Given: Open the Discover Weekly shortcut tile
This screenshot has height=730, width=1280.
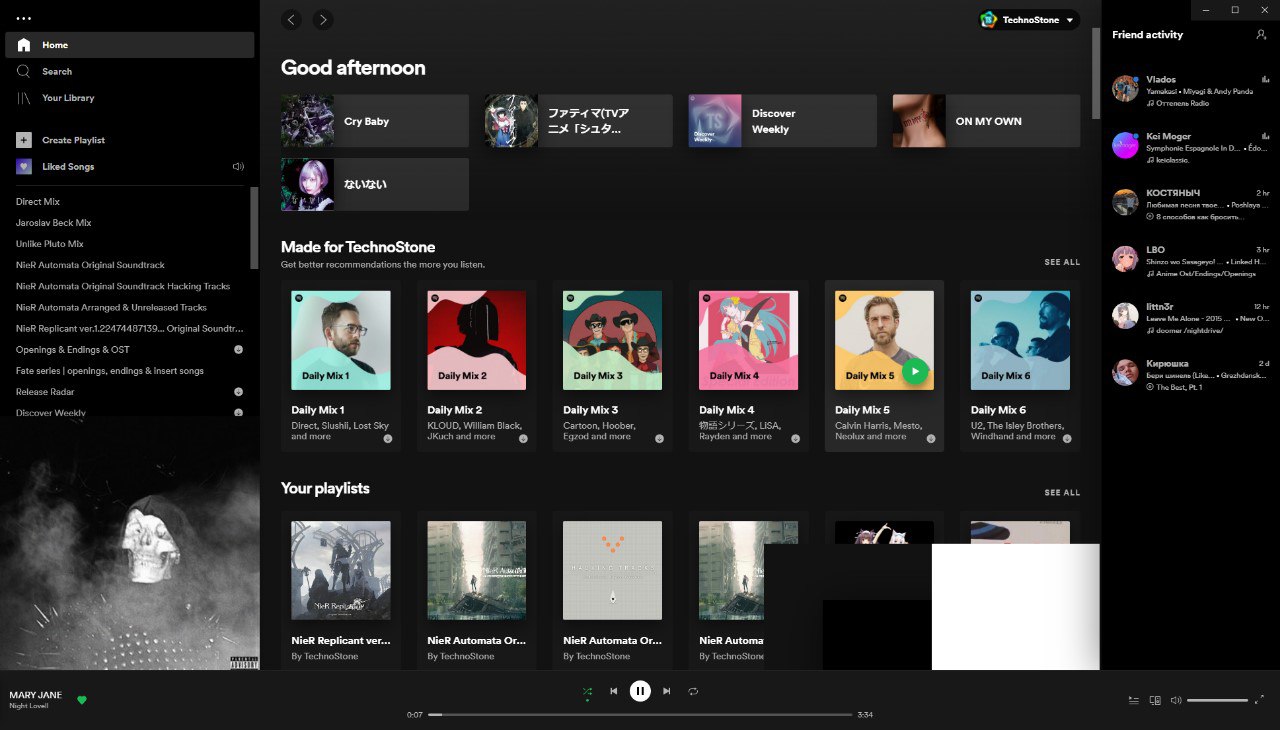Looking at the screenshot, I should (782, 121).
